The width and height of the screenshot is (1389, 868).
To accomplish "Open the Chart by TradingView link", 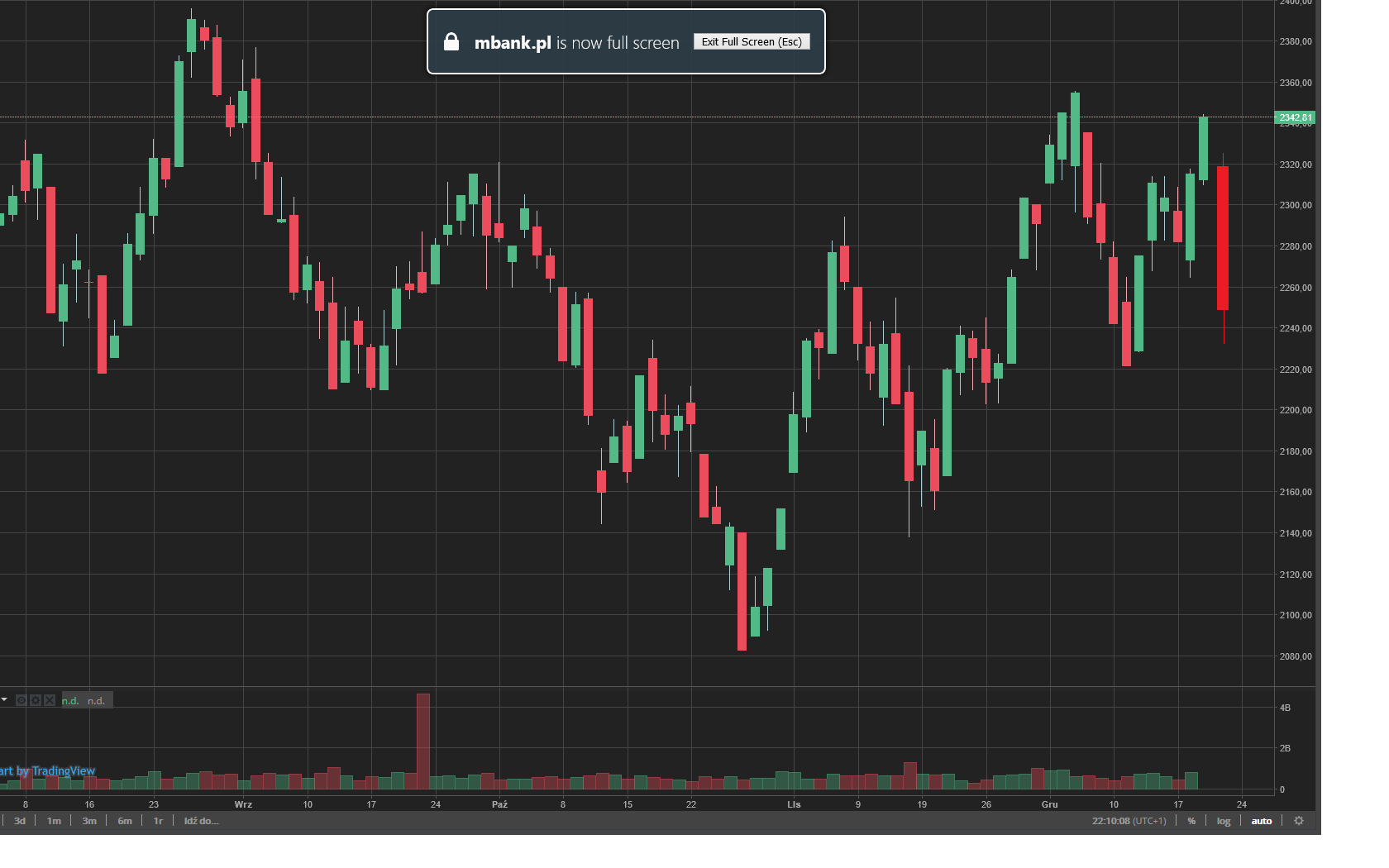I will (47, 771).
